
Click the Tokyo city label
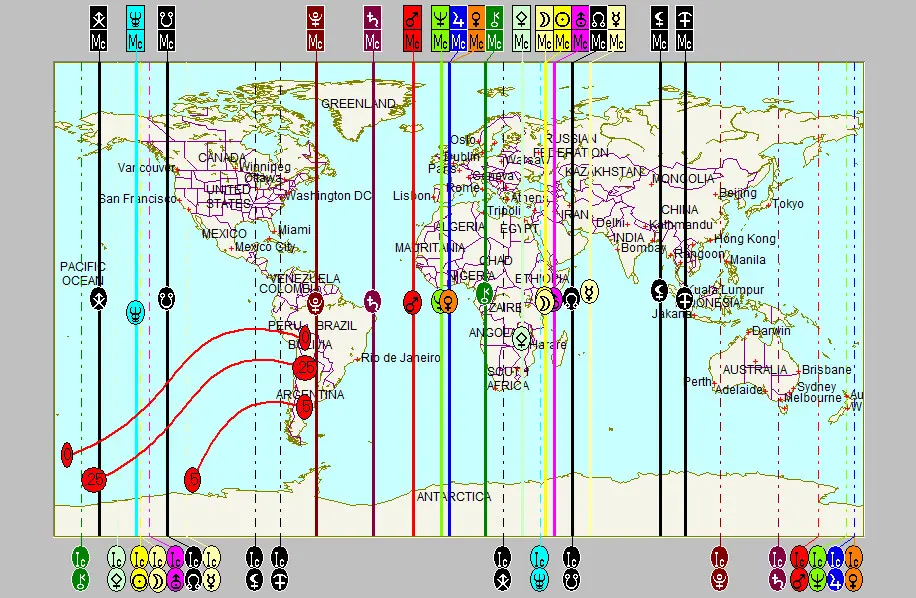(788, 204)
